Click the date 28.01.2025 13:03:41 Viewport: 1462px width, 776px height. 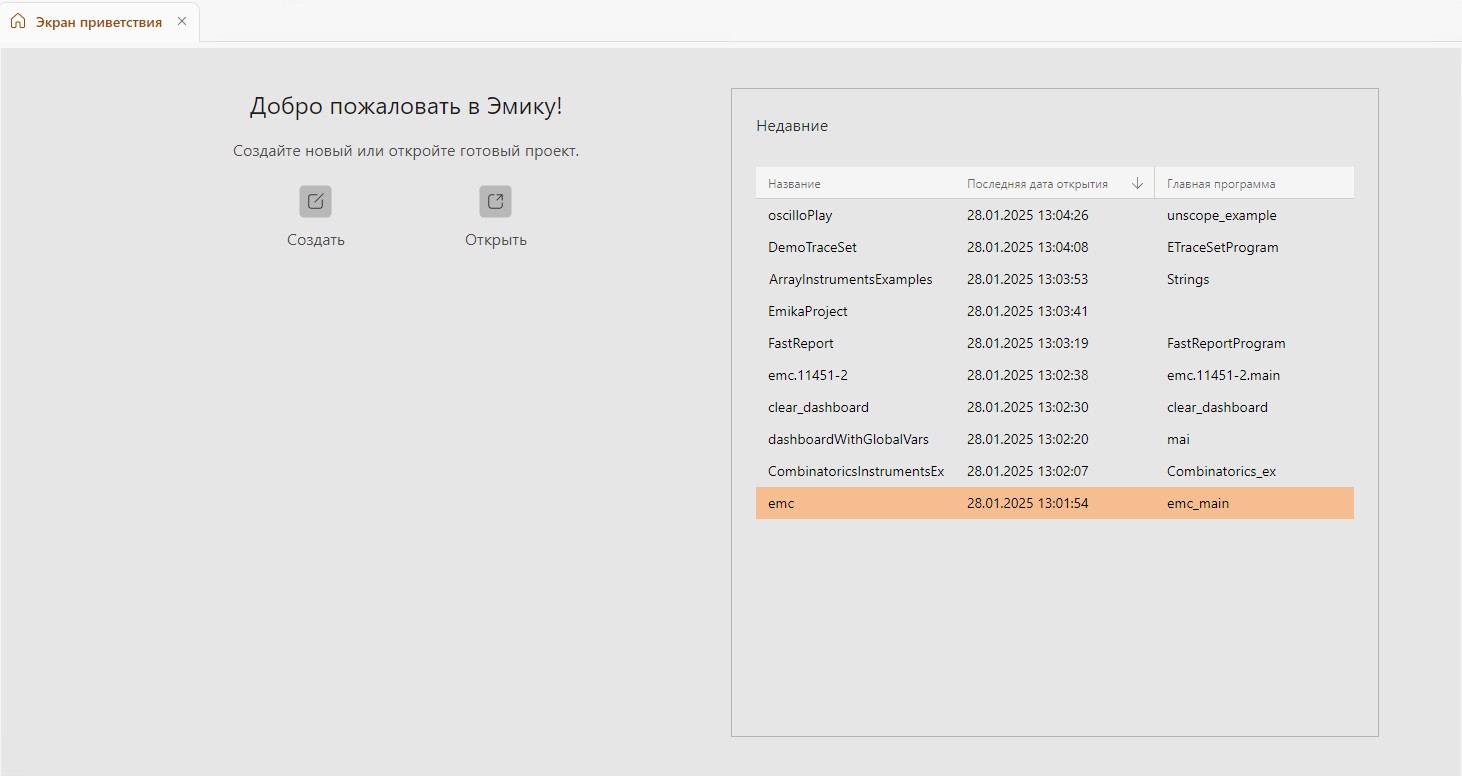coord(1028,311)
